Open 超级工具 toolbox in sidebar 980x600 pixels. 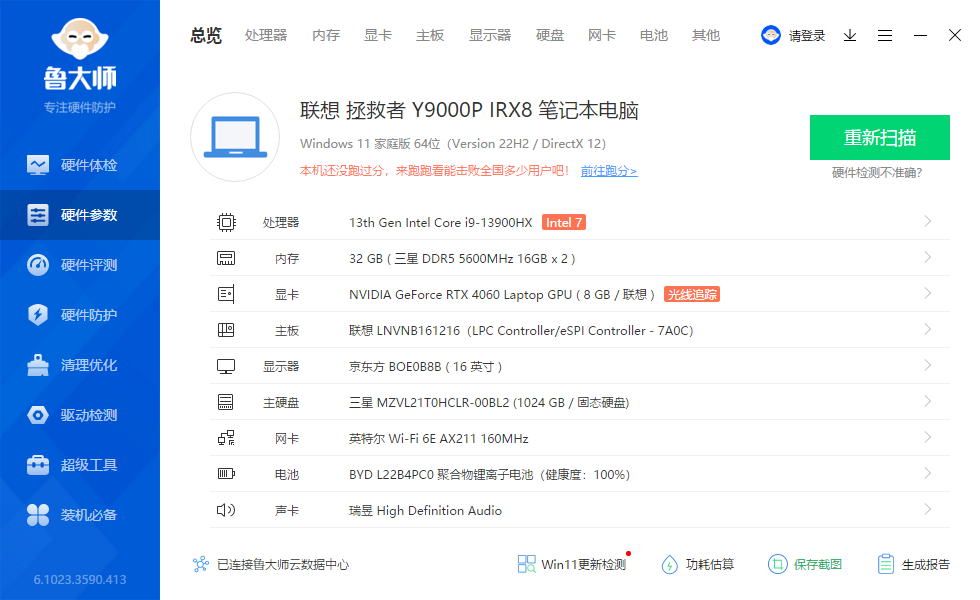(x=38, y=465)
